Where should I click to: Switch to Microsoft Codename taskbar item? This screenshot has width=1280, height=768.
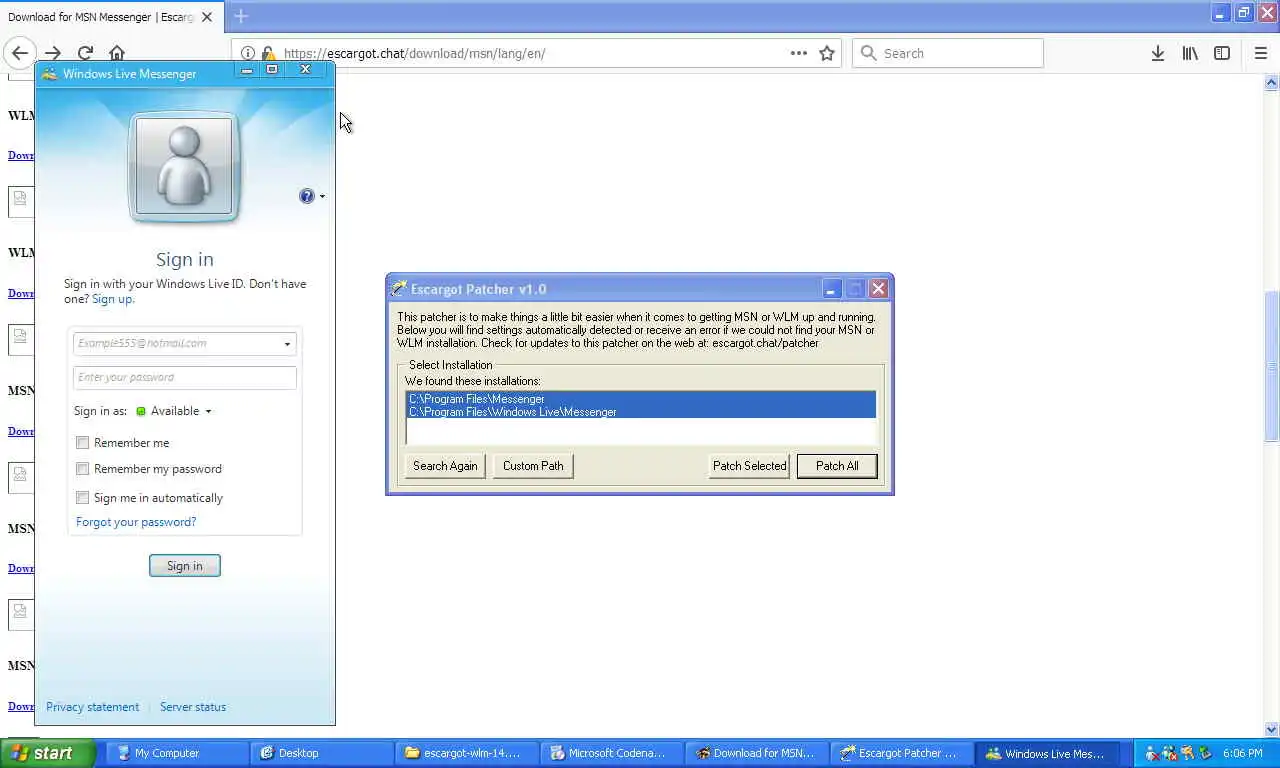click(611, 753)
